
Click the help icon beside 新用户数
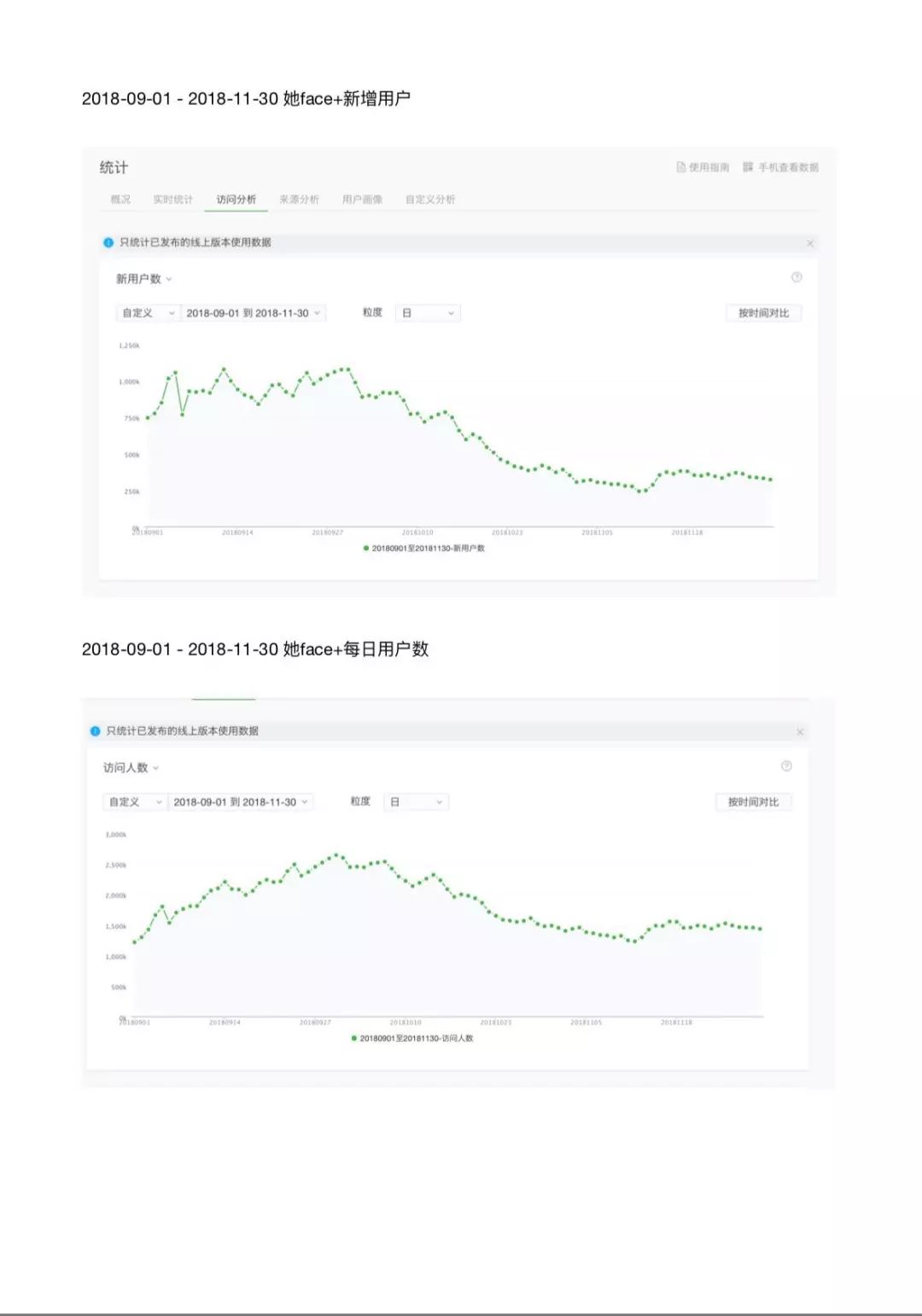click(797, 277)
